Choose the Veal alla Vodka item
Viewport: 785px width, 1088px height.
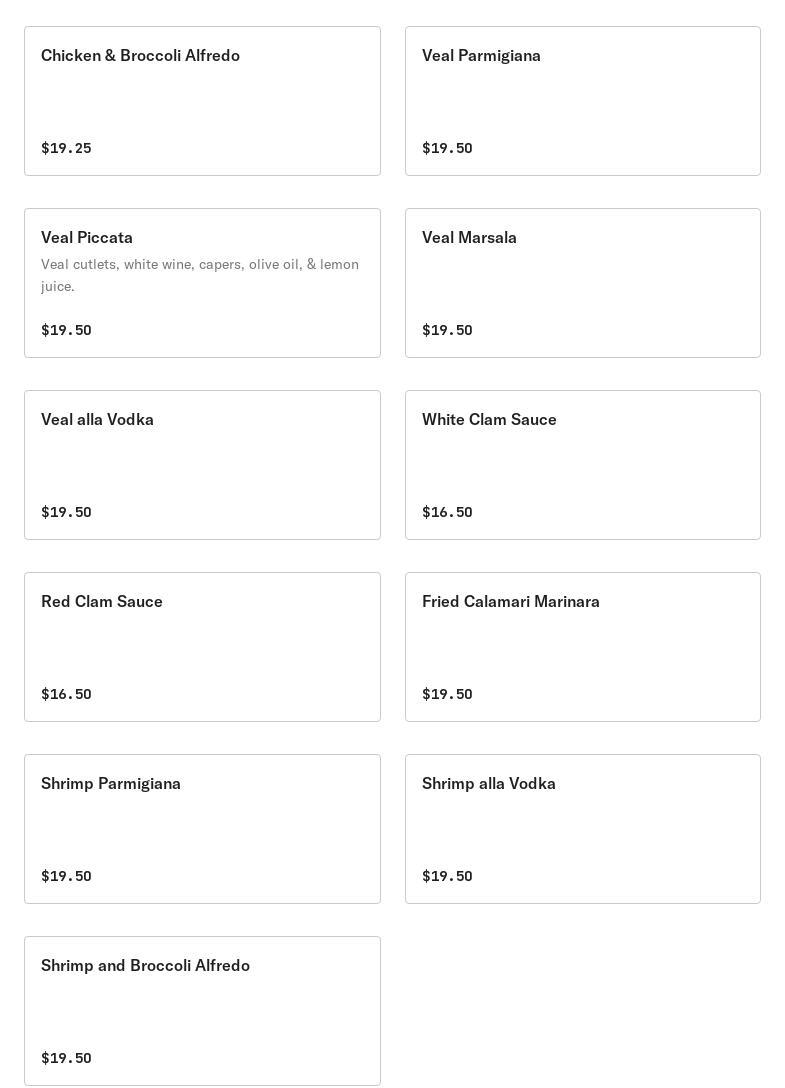(202, 465)
